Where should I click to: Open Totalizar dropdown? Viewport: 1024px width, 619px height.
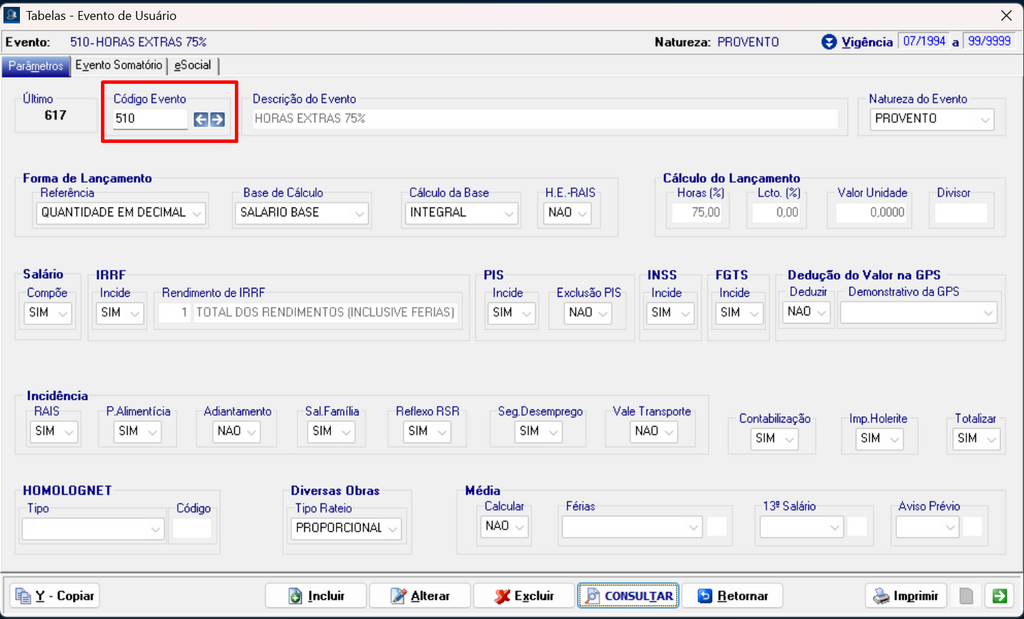point(976,439)
